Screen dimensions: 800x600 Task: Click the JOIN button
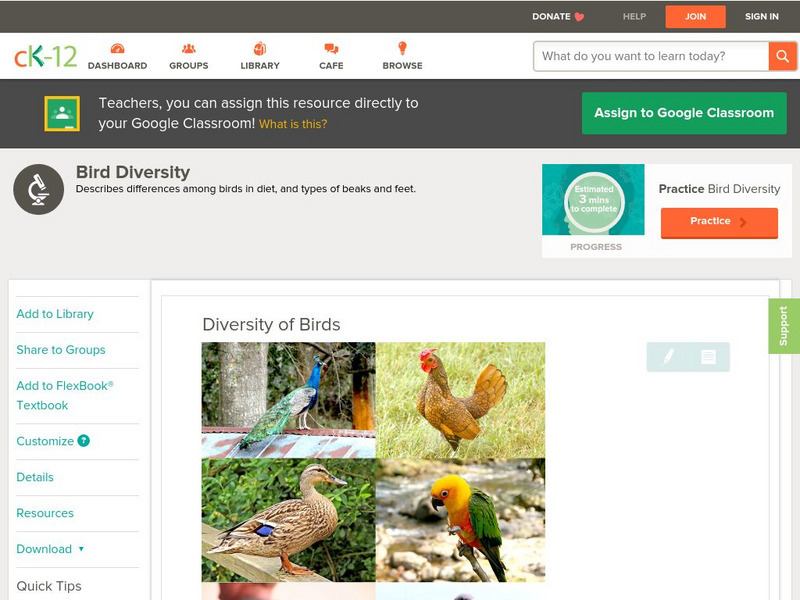(x=695, y=17)
